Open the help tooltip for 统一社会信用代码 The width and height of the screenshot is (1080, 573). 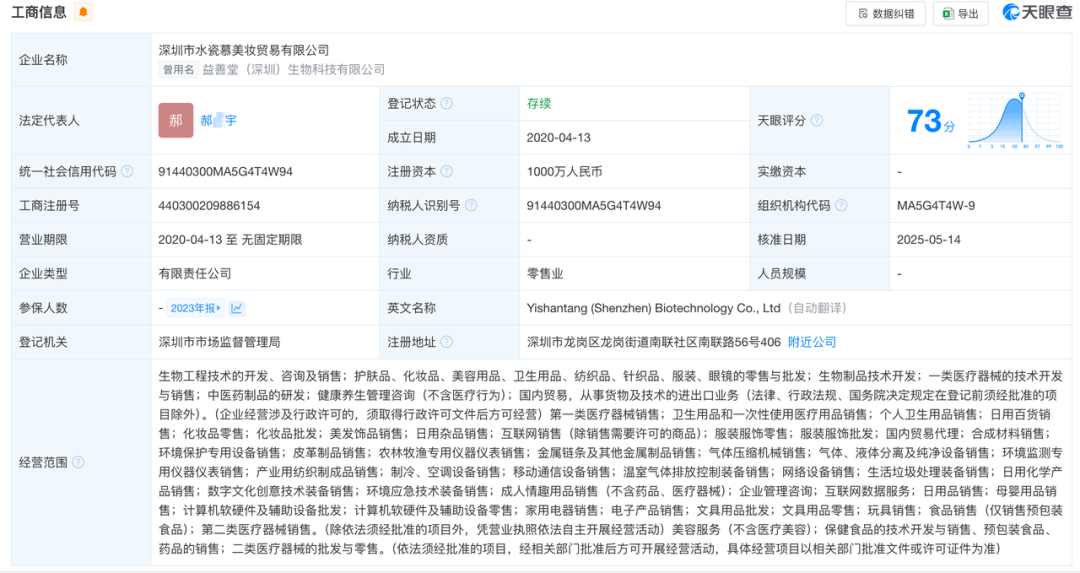(x=127, y=171)
